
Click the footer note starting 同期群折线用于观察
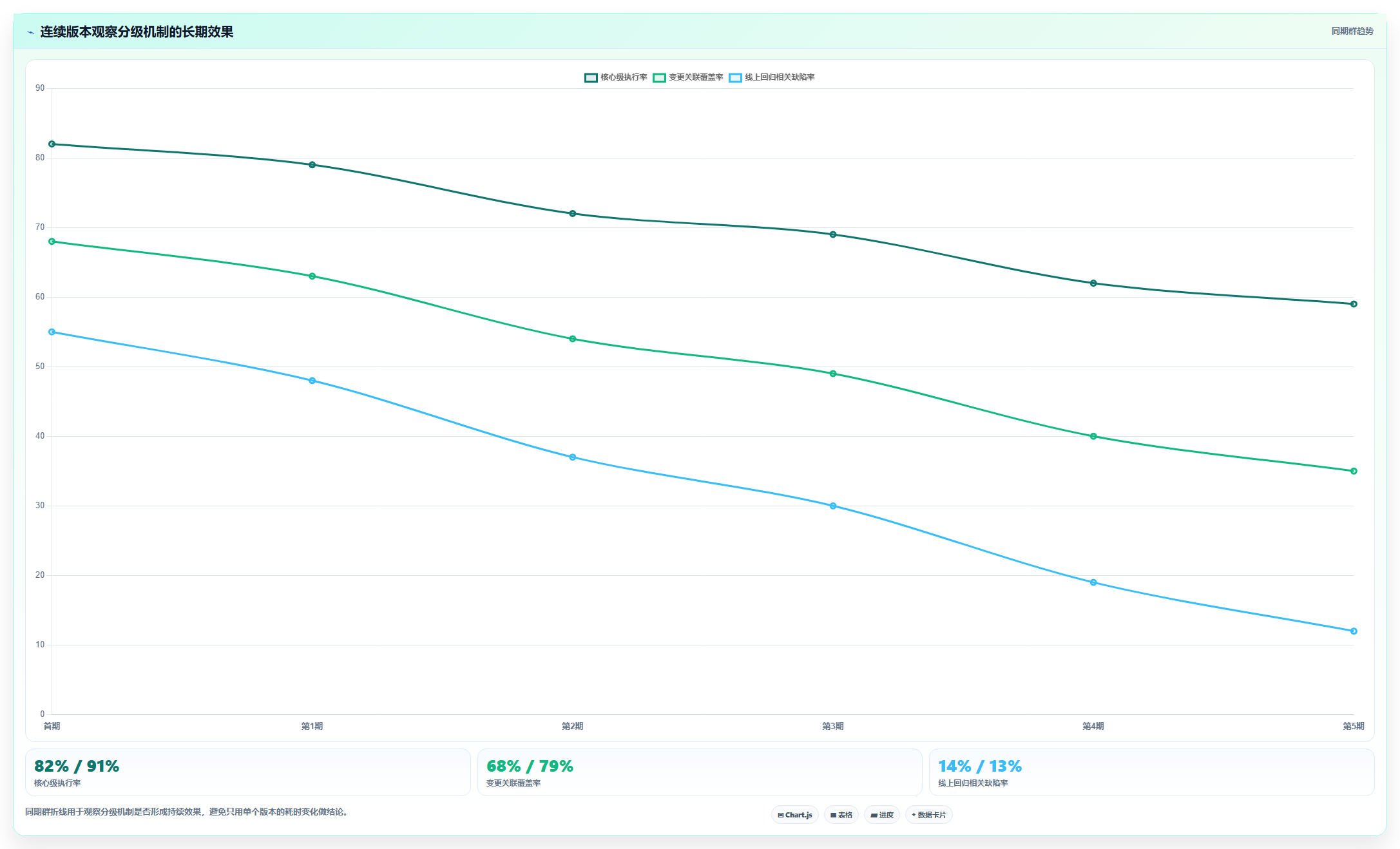tap(188, 812)
